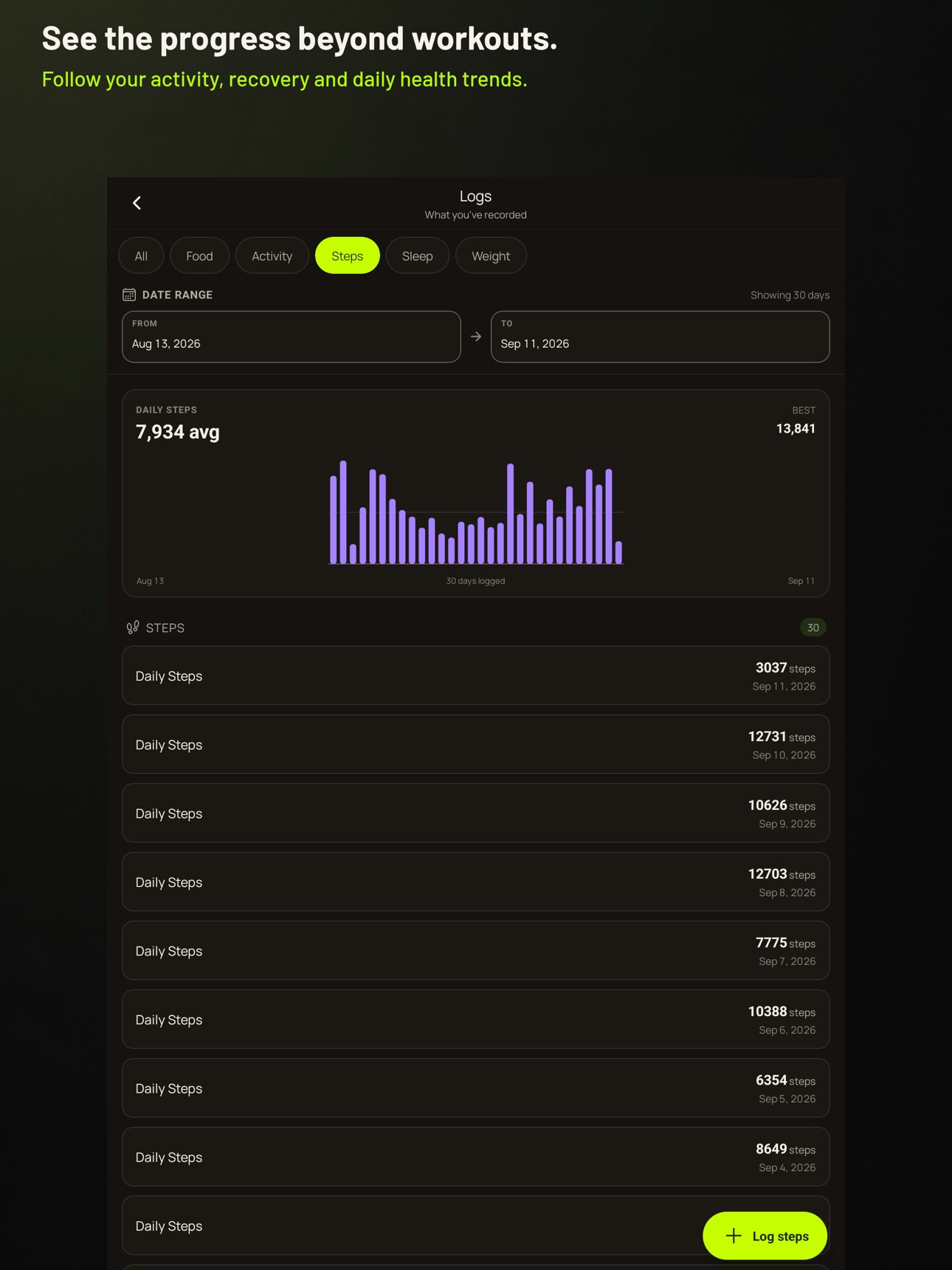Screen dimensions: 952x1270
Task: Open the From date field
Action: click(x=292, y=337)
